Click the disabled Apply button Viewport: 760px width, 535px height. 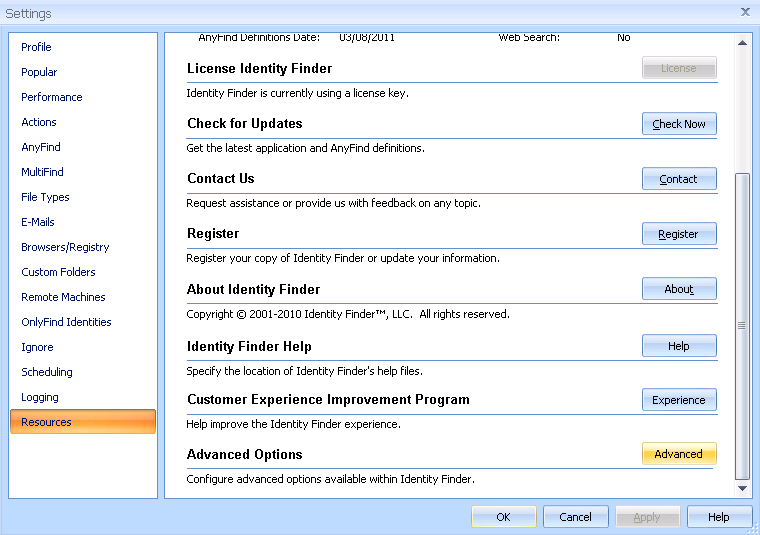[x=648, y=517]
